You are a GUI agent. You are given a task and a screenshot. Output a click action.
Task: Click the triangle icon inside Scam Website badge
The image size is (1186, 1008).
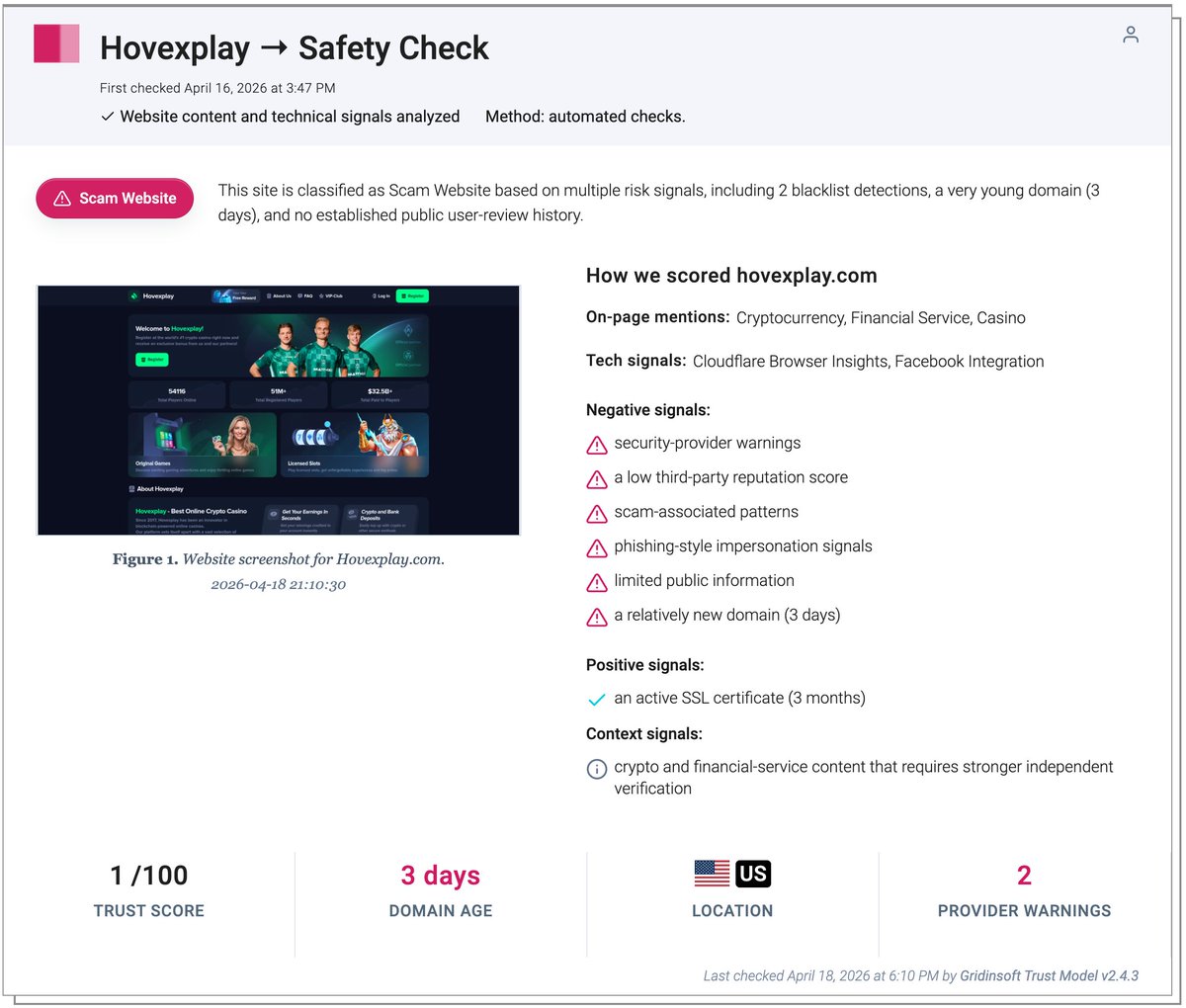[61, 199]
